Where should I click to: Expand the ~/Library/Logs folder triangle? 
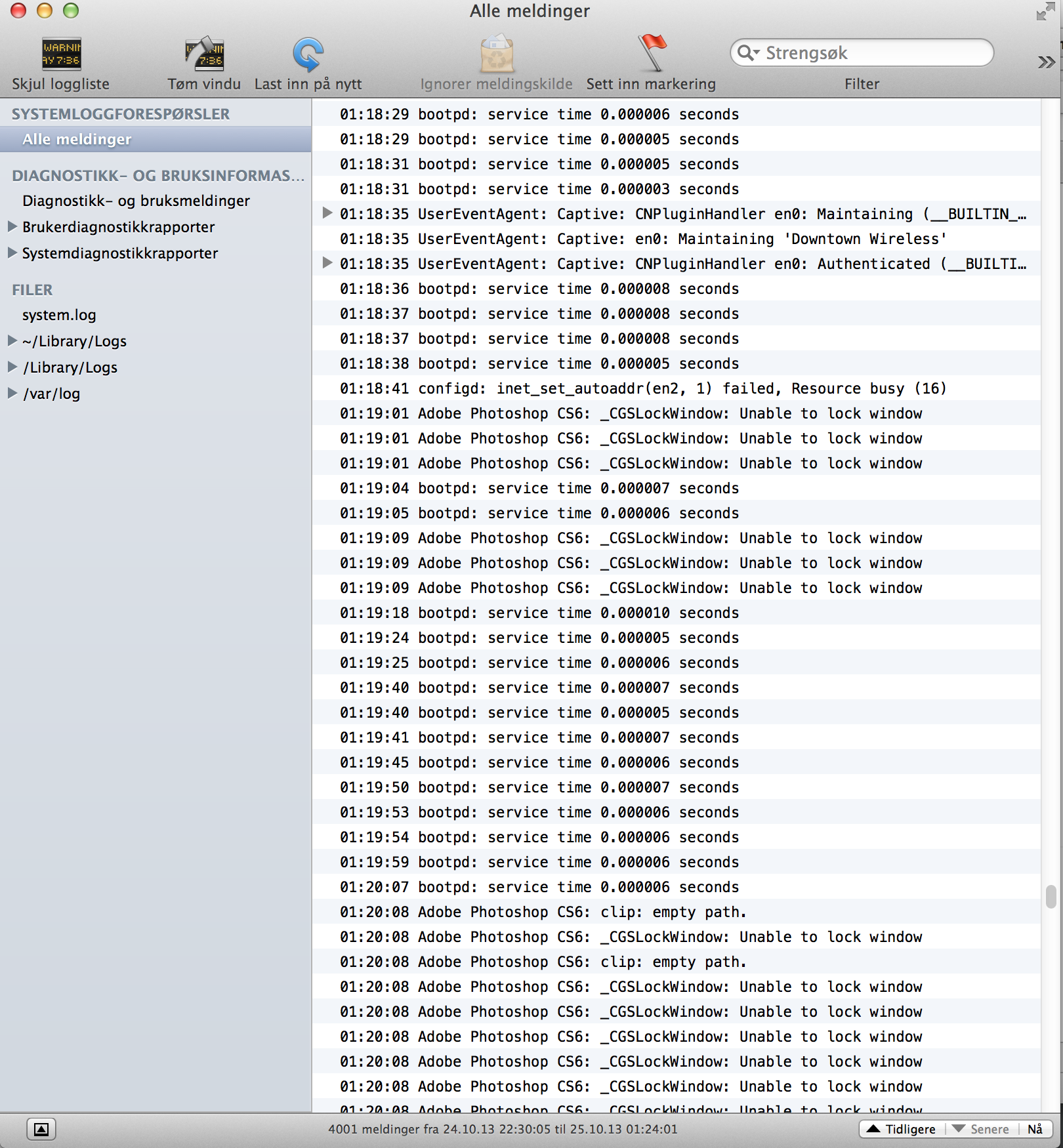click(x=12, y=341)
